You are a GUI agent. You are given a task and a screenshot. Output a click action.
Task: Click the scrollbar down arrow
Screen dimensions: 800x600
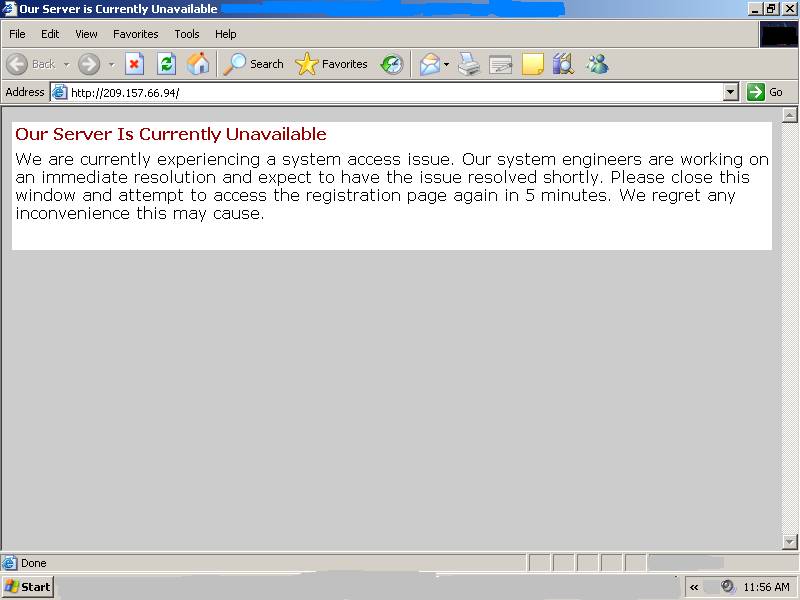(x=789, y=541)
